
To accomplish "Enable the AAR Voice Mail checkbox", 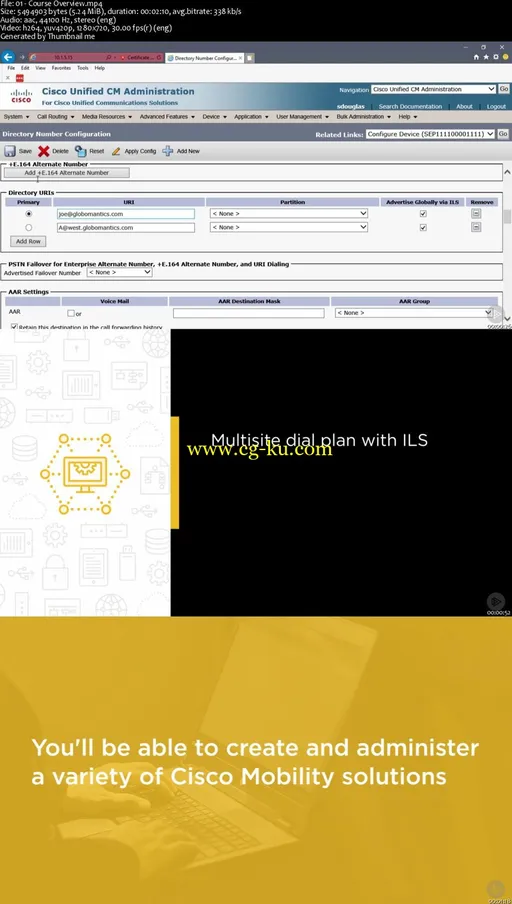I will pos(71,313).
